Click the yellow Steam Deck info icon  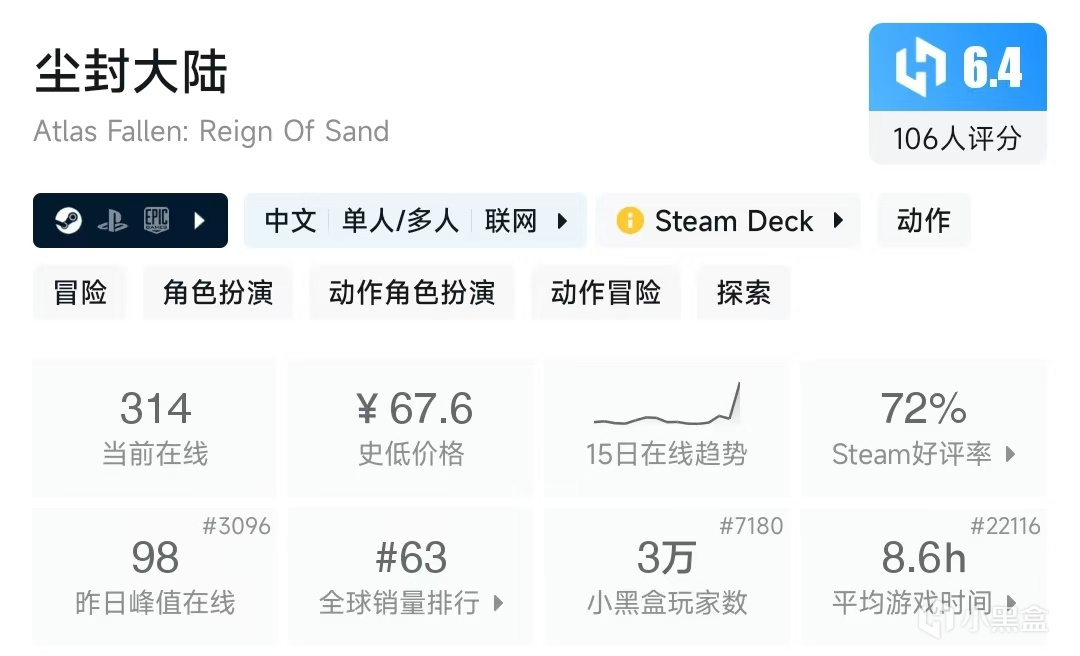pos(630,221)
